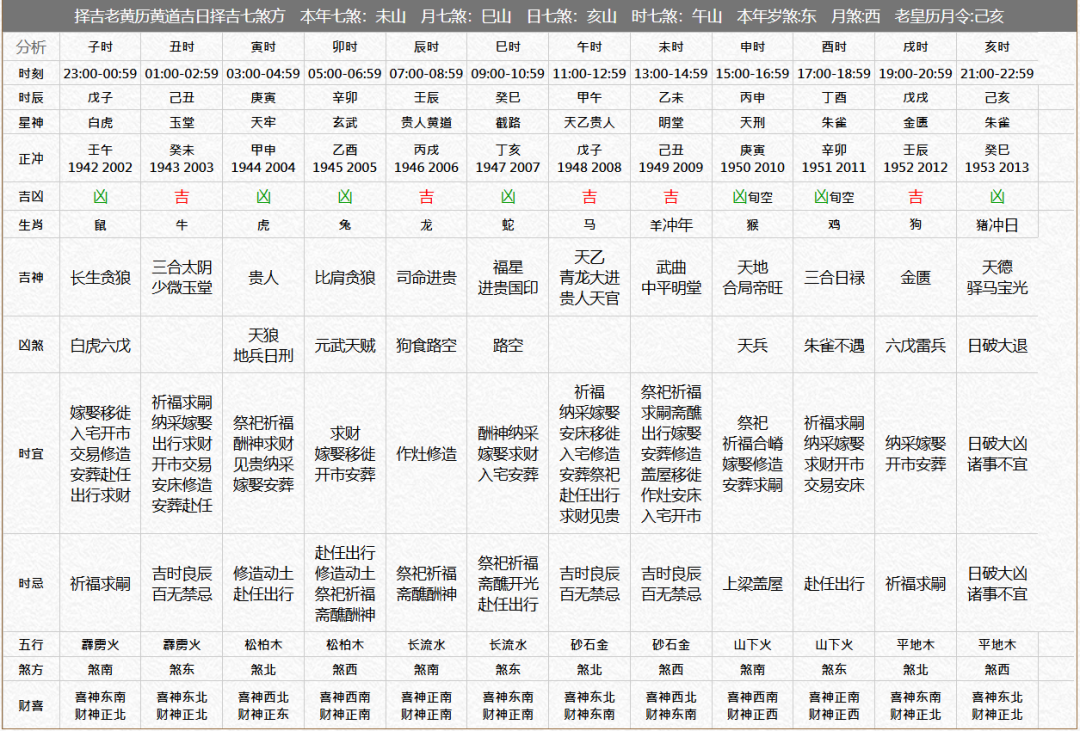Image resolution: width=1080 pixels, height=731 pixels.
Task: Click the 羊冲年 zodiac cell
Action: pos(671,225)
